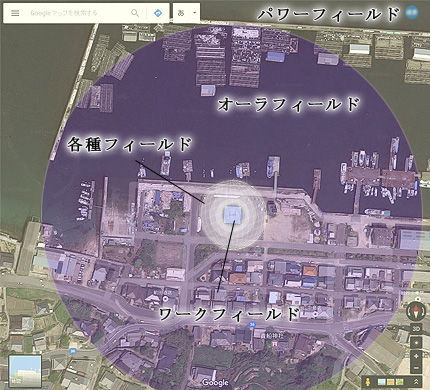Zoom out with the minus button
The image size is (430, 390).
coord(416,368)
